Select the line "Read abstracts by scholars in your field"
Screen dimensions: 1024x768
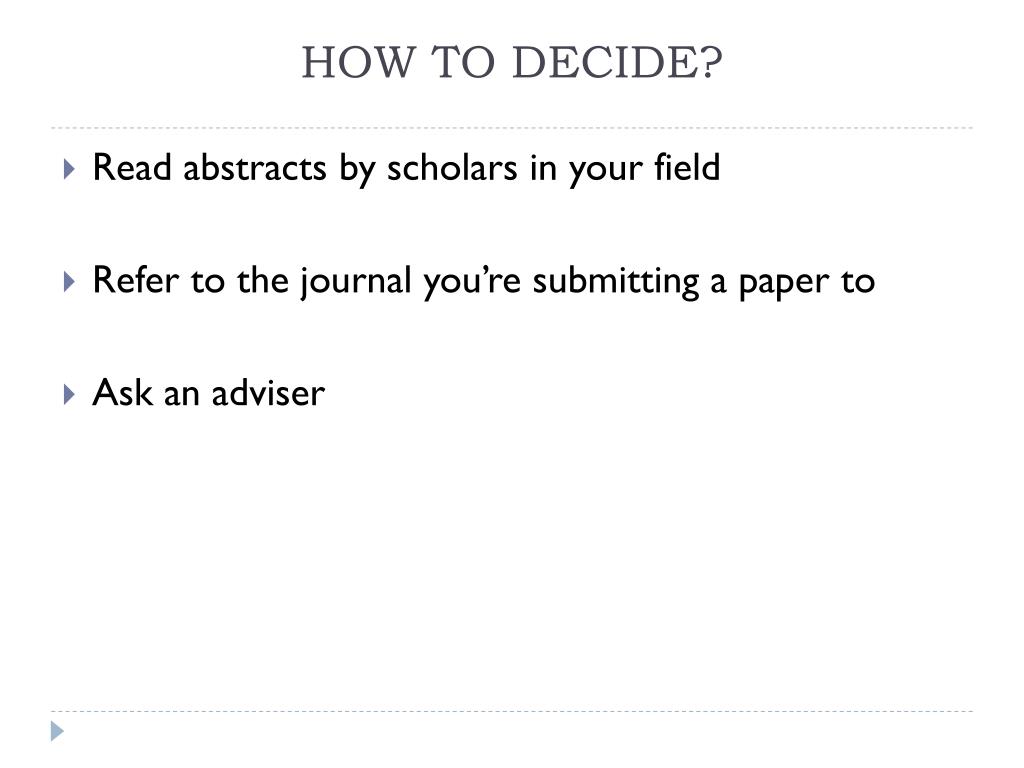coord(405,168)
